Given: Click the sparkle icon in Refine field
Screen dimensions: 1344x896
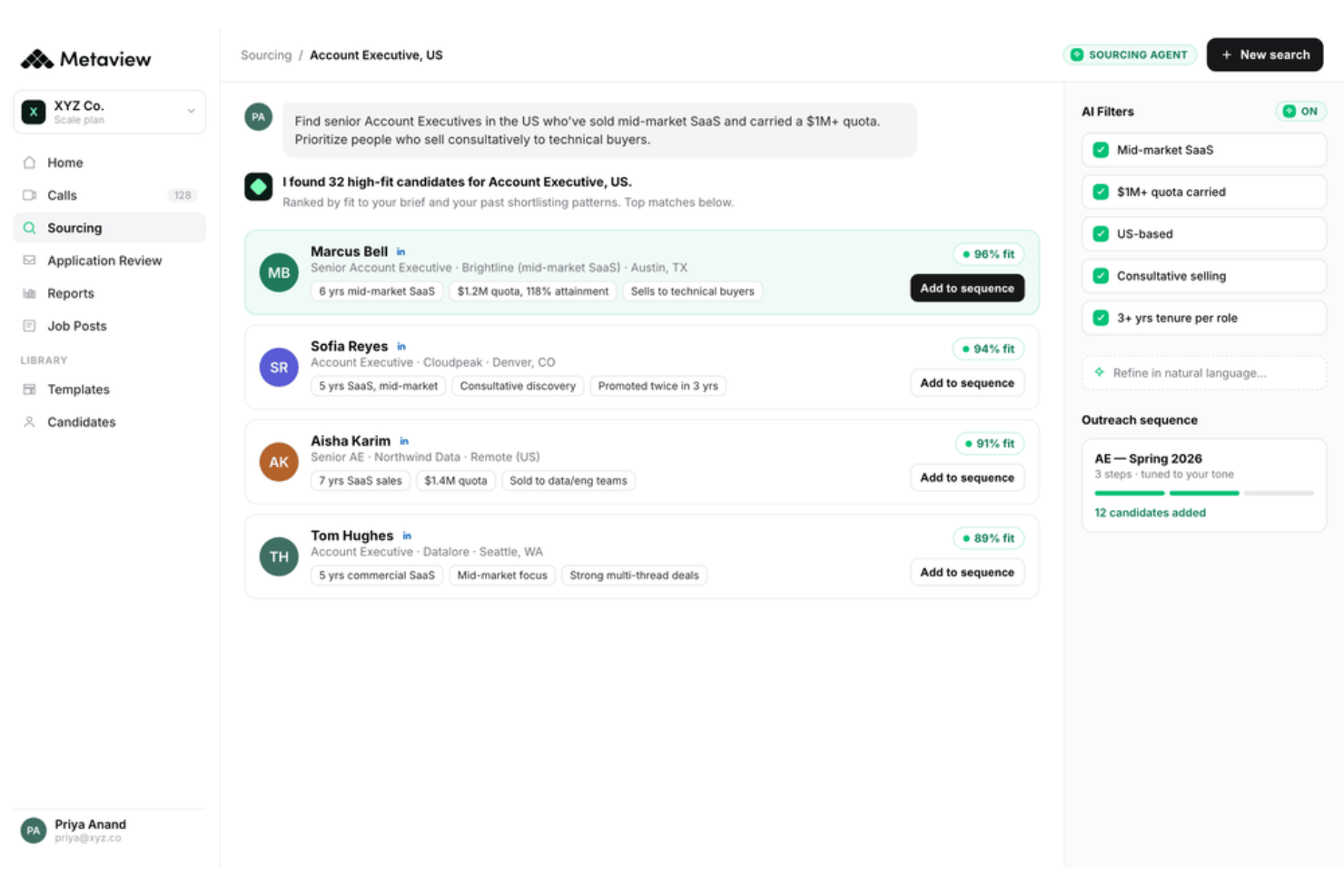Looking at the screenshot, I should (x=1100, y=372).
